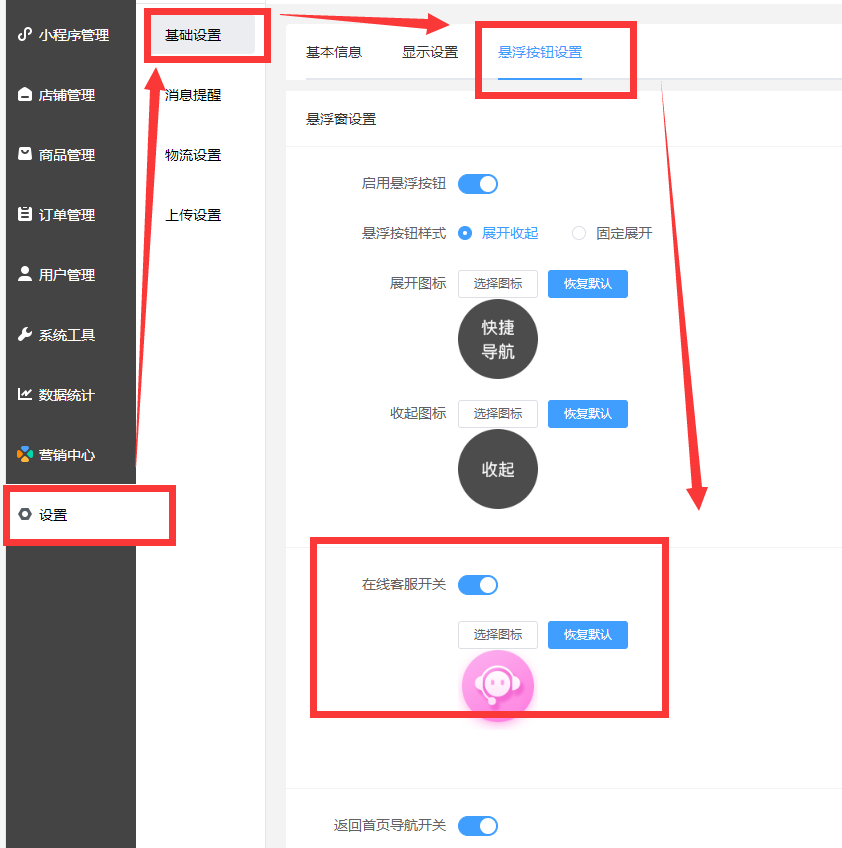Click 恢复默认 for 收起图标

click(588, 414)
